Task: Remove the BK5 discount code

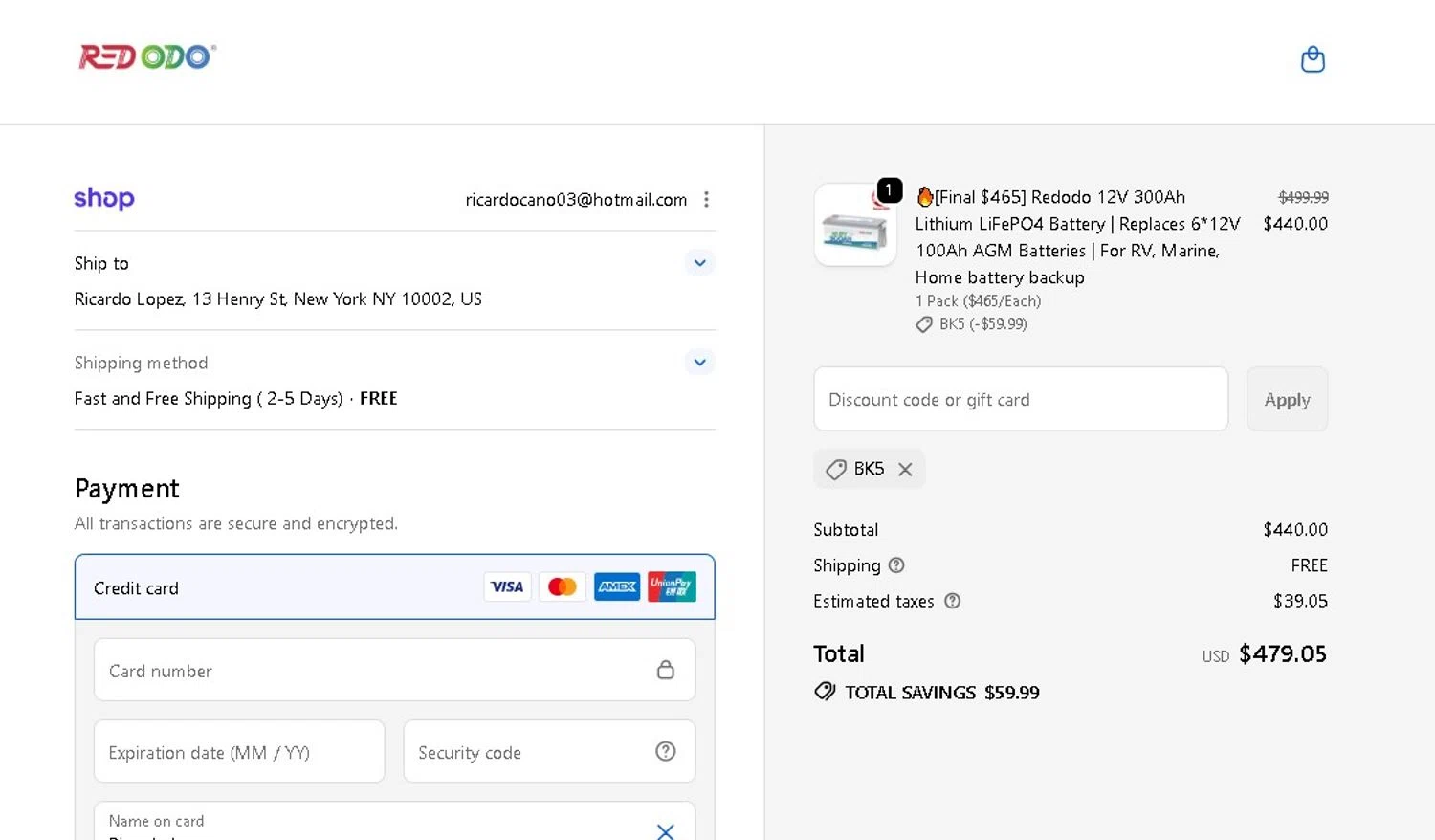Action: [905, 469]
